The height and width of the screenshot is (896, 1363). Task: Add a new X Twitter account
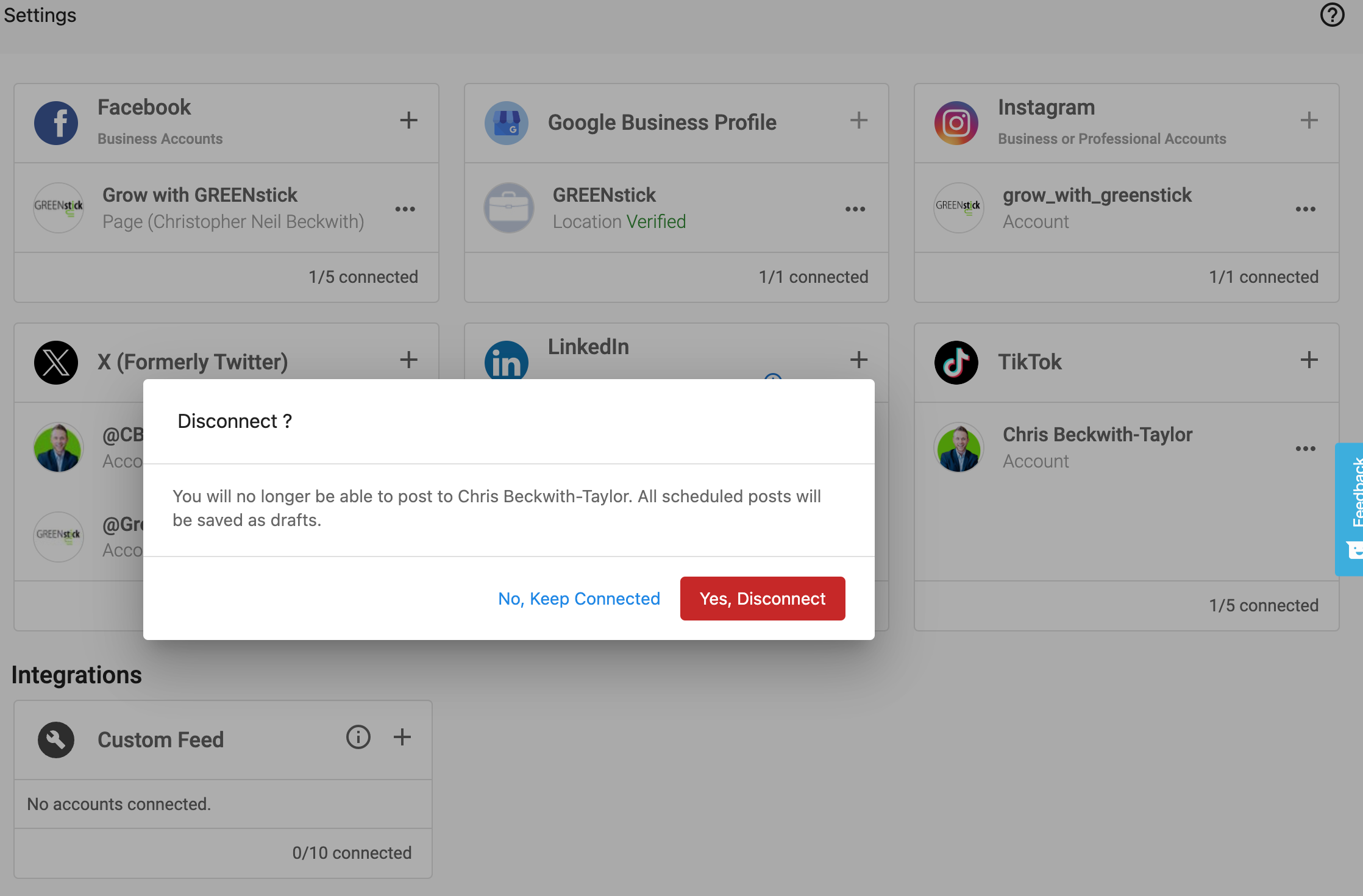coord(408,360)
